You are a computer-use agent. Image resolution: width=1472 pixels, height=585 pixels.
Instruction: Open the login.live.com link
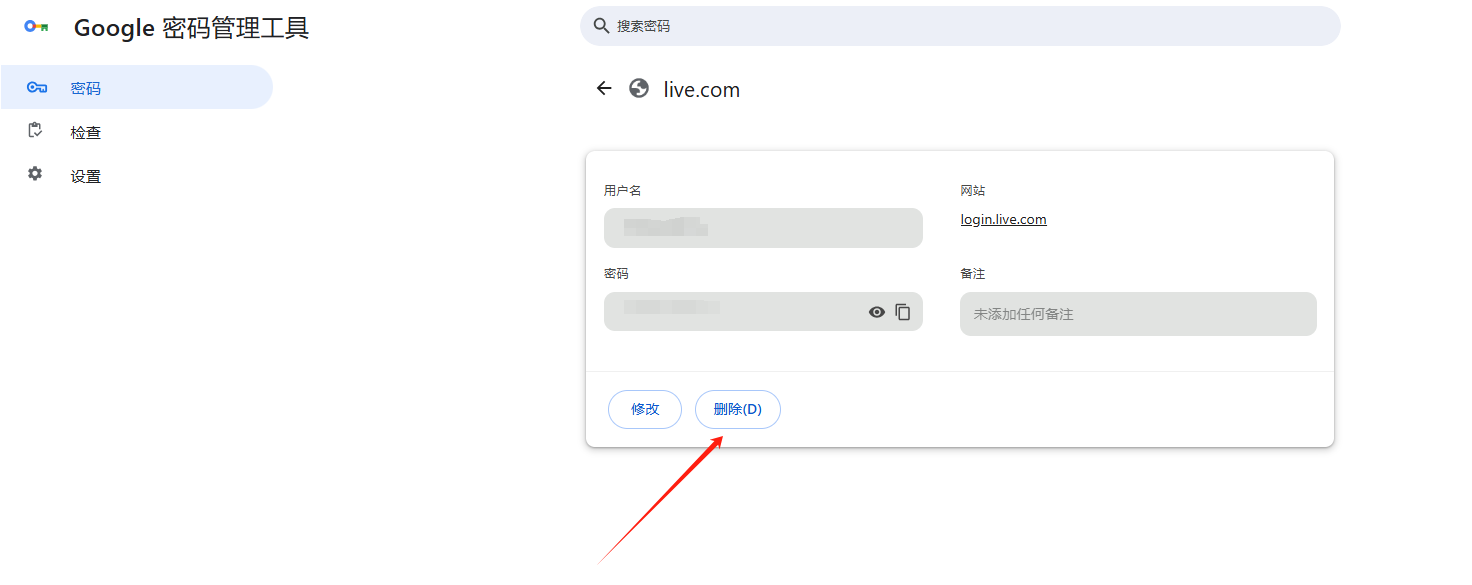(1003, 220)
